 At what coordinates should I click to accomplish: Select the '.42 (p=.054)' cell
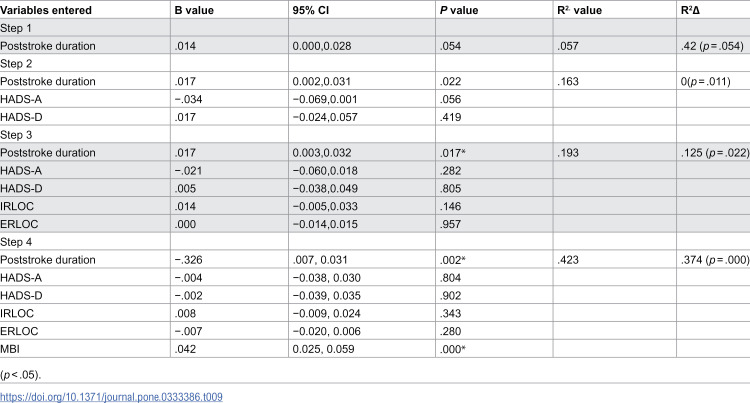[x=712, y=46]
